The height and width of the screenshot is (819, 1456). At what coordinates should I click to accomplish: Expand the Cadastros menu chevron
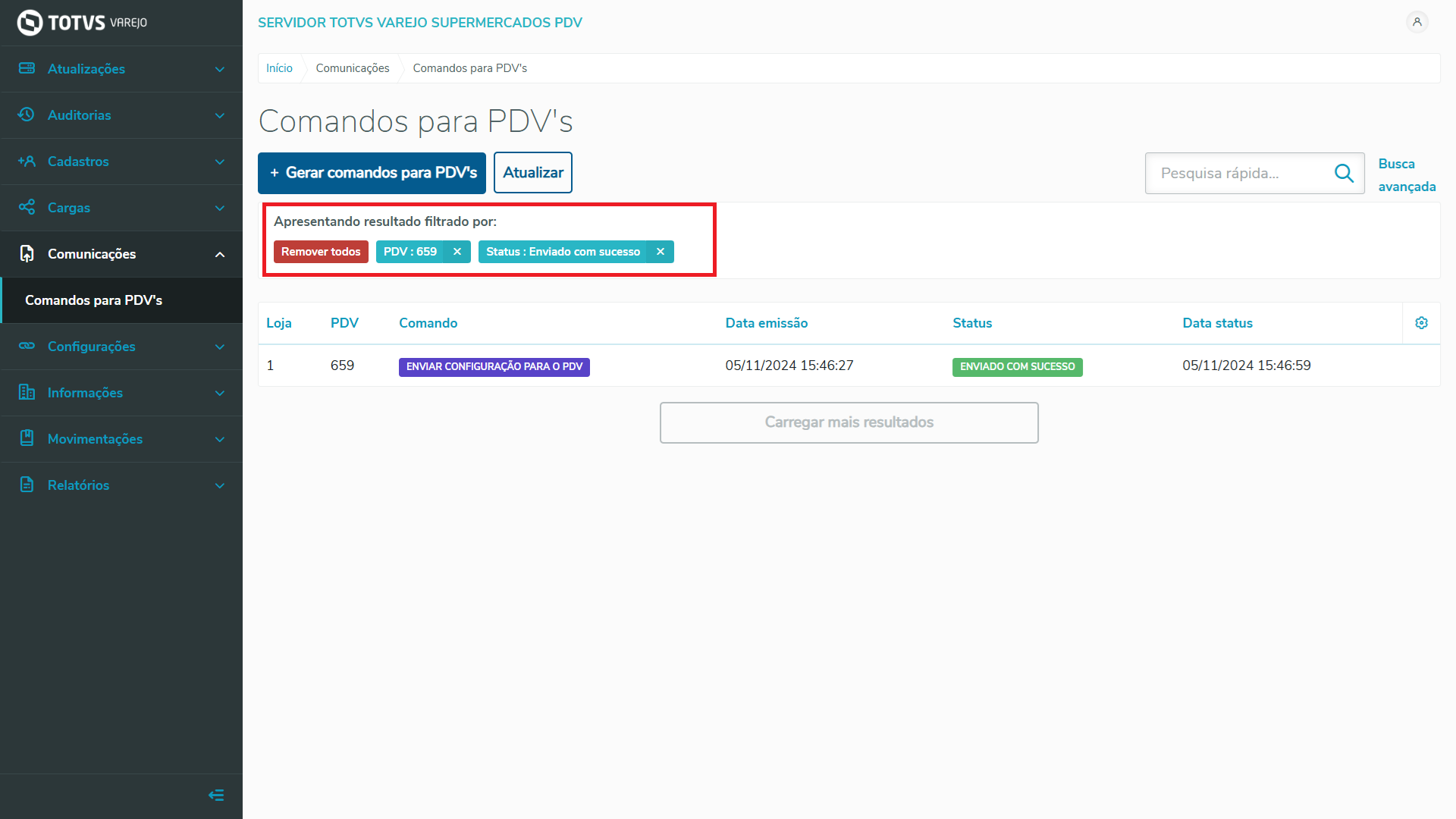(x=220, y=162)
